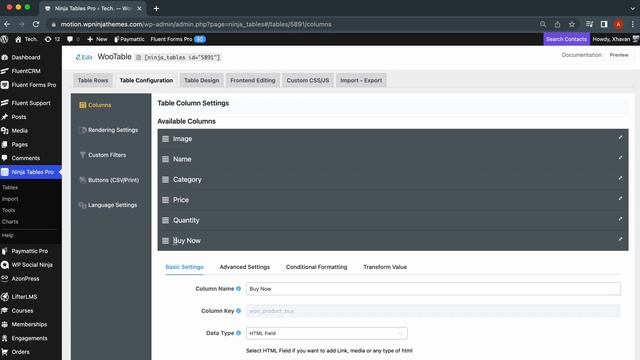Open the Documentation link
Image resolution: width=640 pixels, height=360 pixels.
pyautogui.click(x=582, y=55)
